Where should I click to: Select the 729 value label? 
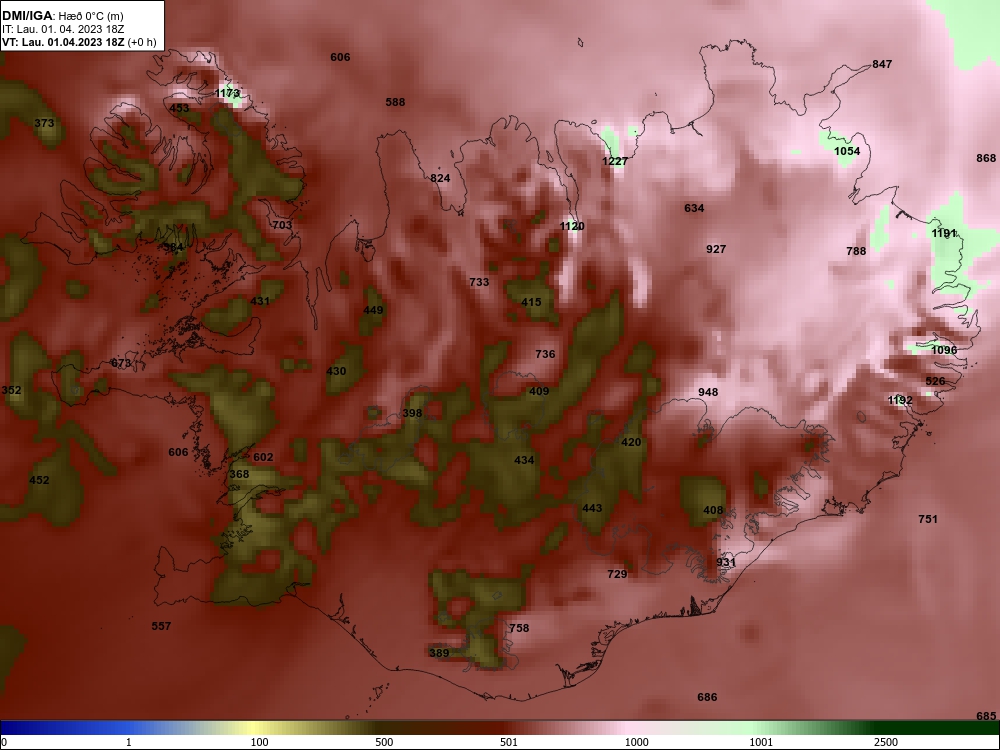pyautogui.click(x=617, y=574)
